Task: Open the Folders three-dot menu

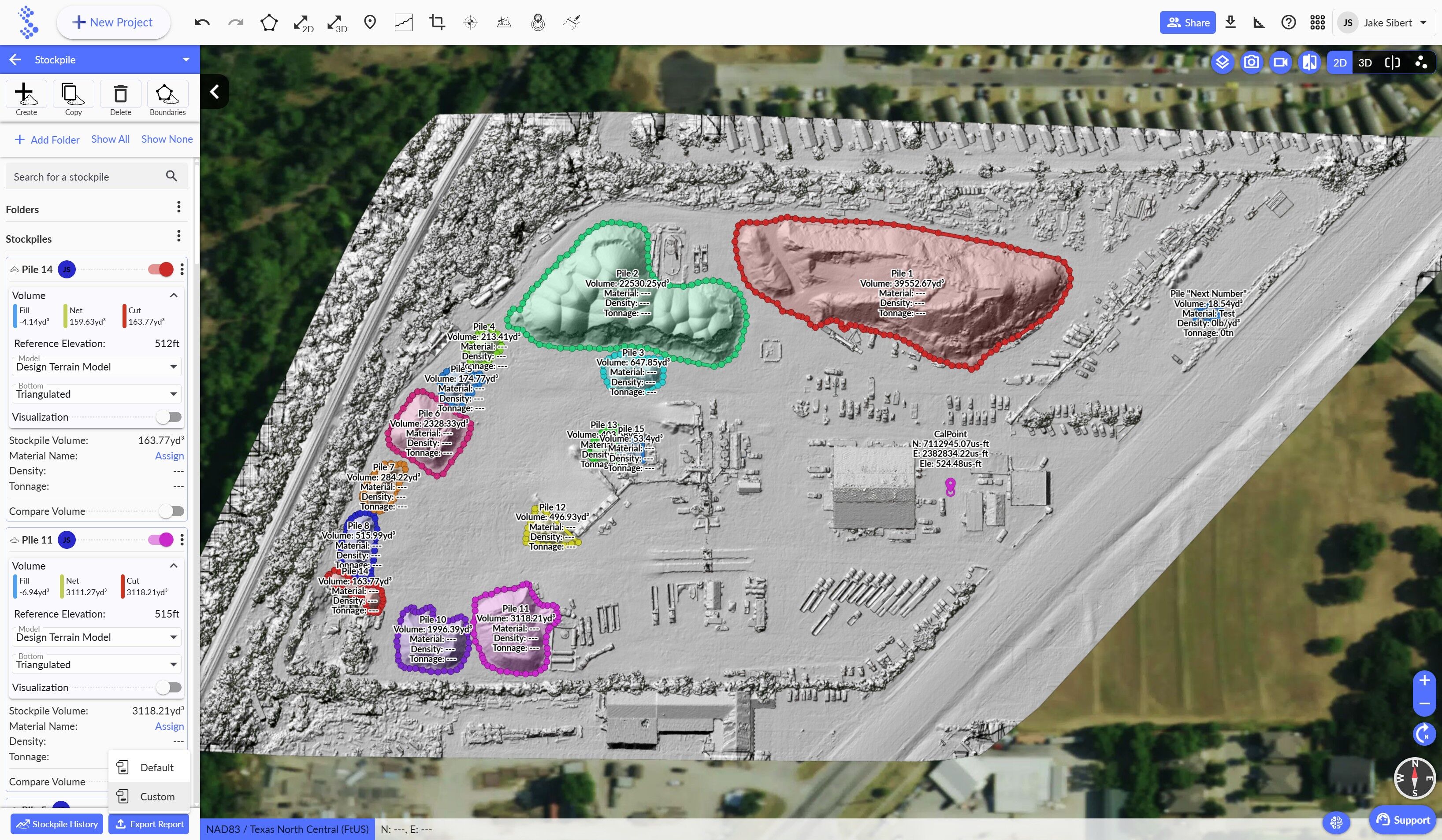Action: [179, 207]
